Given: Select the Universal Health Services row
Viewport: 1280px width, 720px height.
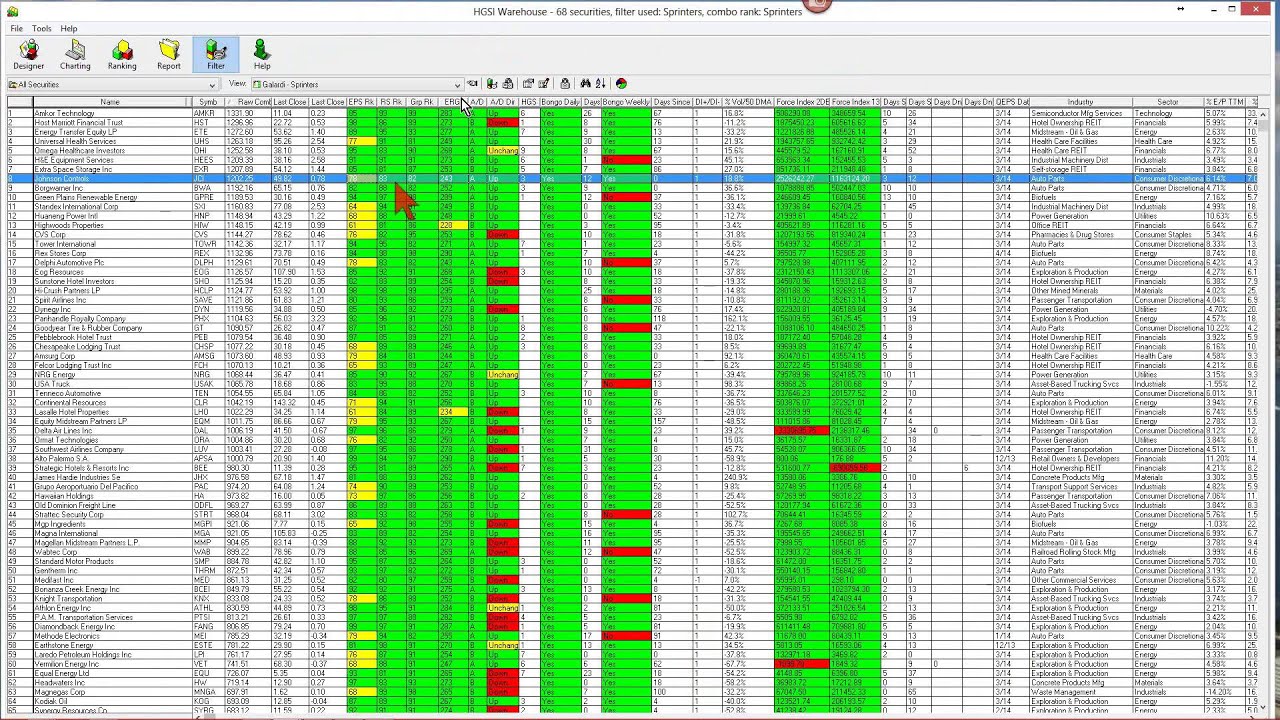Looking at the screenshot, I should coord(632,141).
